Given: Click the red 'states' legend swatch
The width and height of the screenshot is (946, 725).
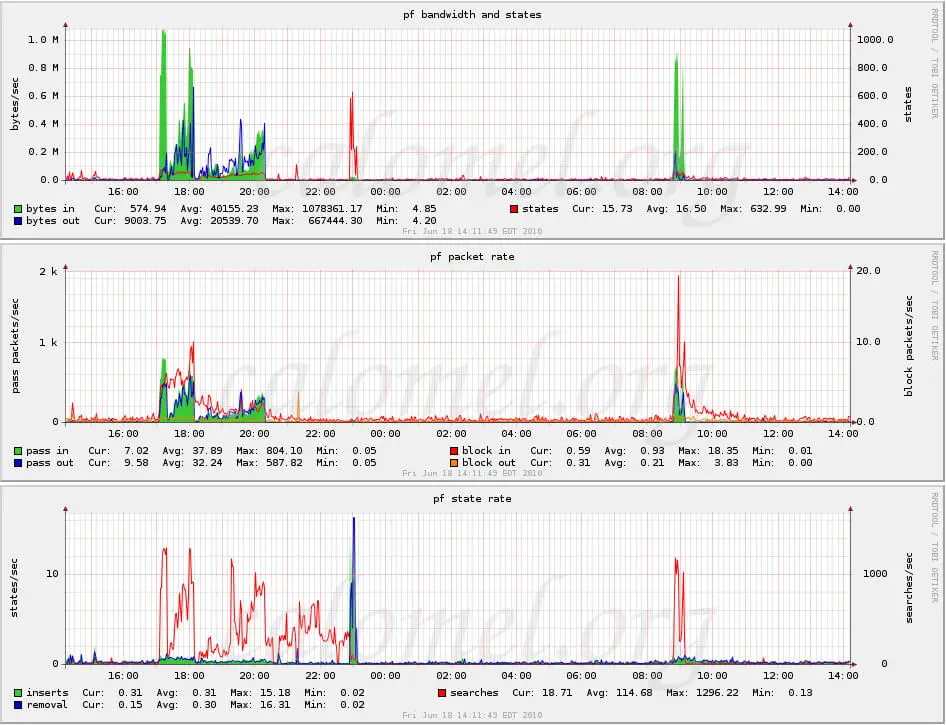Looking at the screenshot, I should pos(514,209).
